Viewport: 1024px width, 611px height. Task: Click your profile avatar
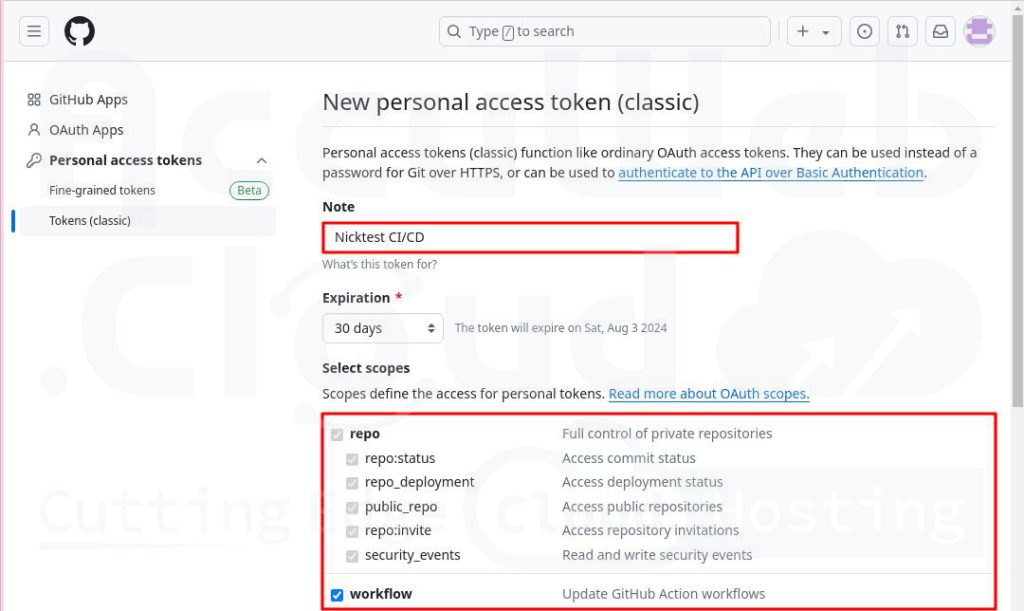click(979, 30)
